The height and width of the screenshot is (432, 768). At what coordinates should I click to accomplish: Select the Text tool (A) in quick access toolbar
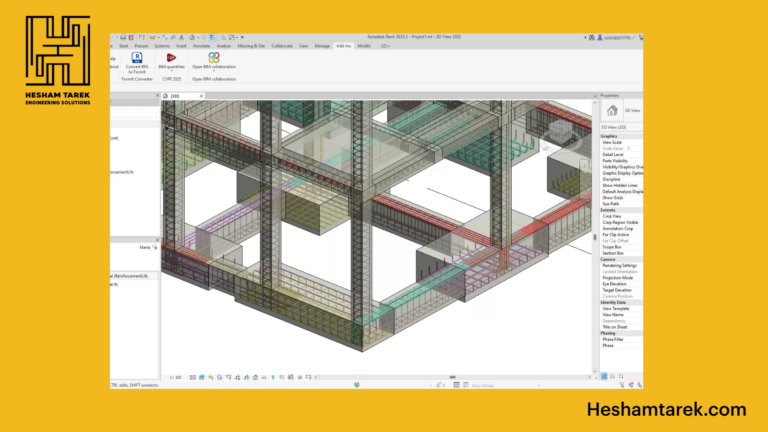tap(181, 37)
